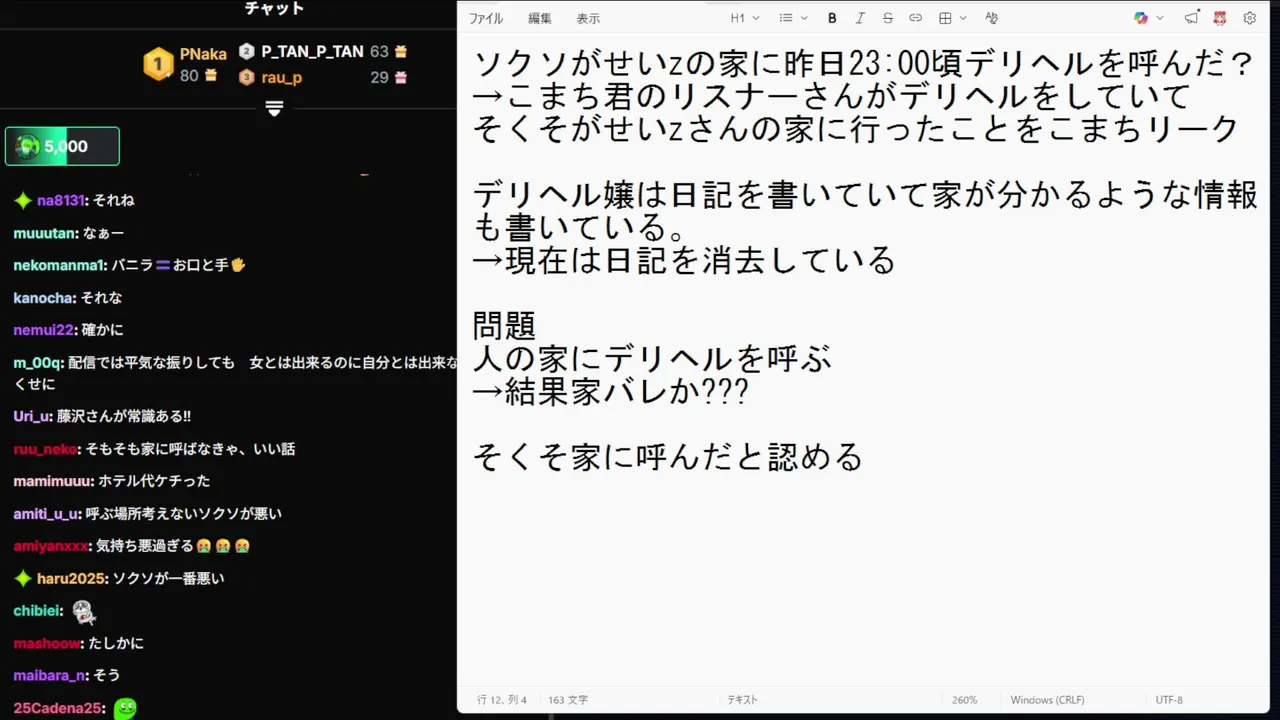This screenshot has height=720, width=1280.
Task: Expand the gift leaderboard chevron
Action: pos(275,107)
